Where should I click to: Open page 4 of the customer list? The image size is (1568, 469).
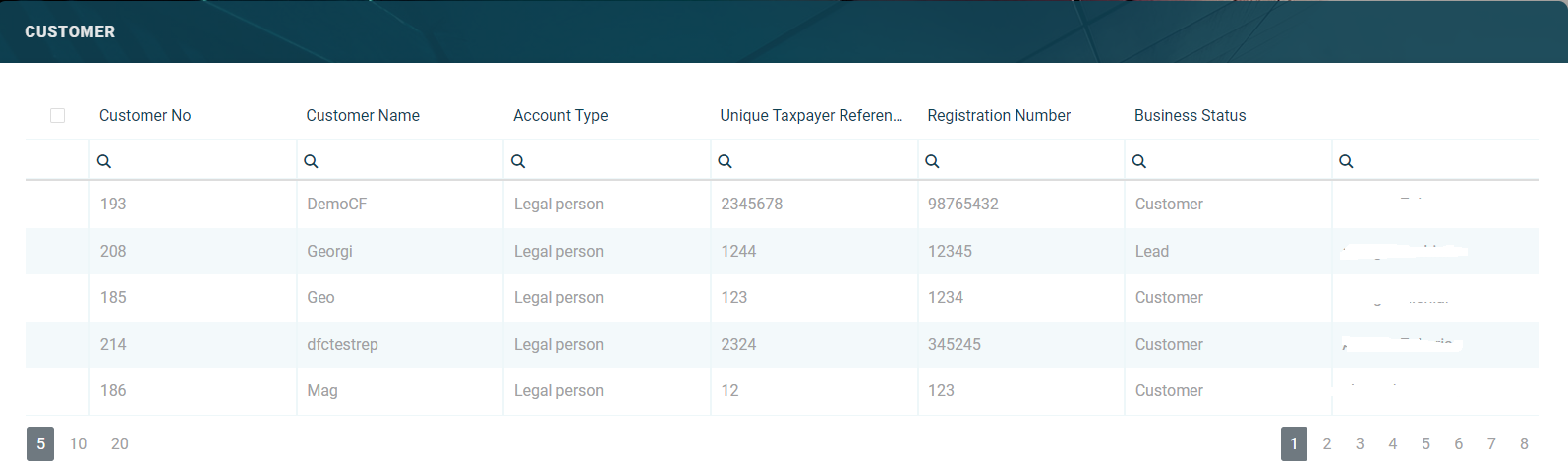[1393, 444]
